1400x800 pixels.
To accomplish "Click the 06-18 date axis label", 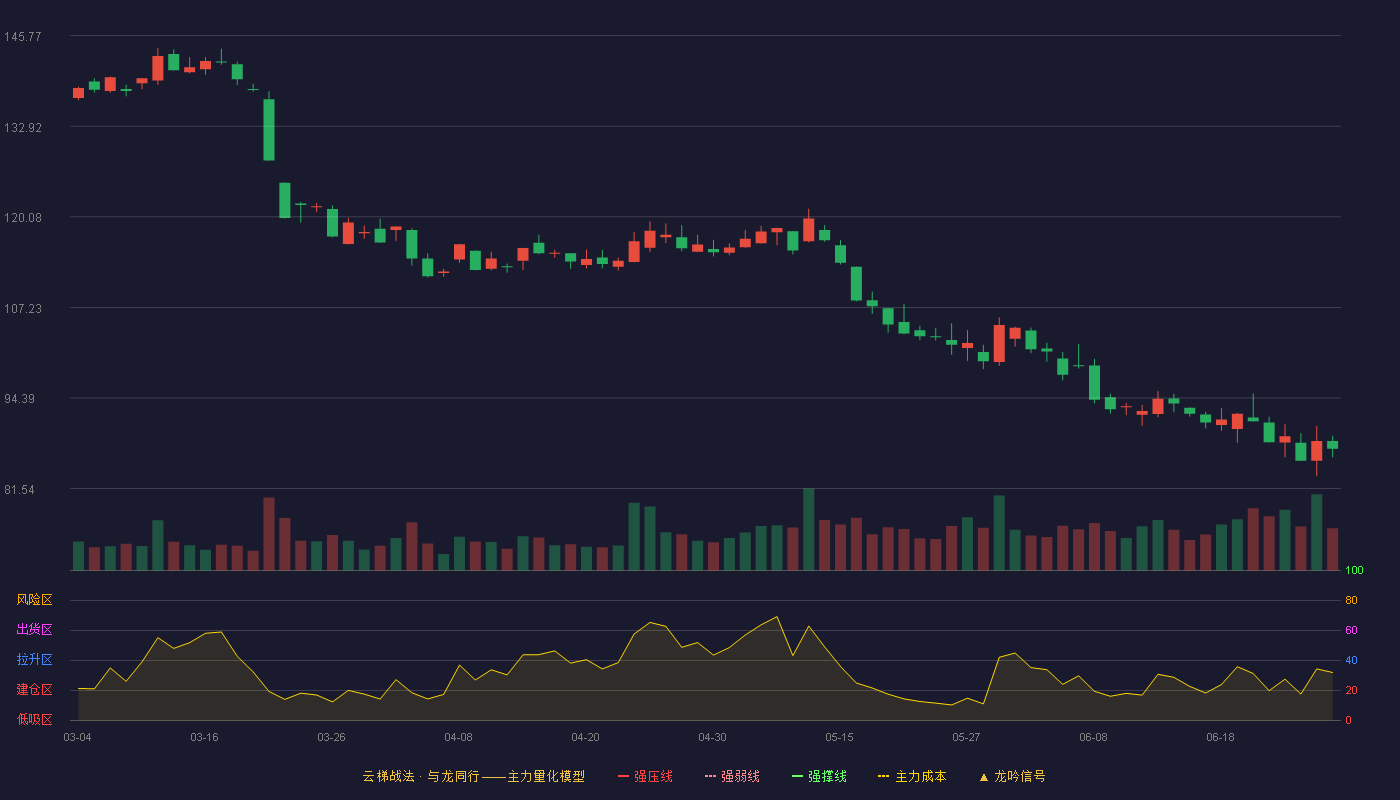I will click(1220, 737).
